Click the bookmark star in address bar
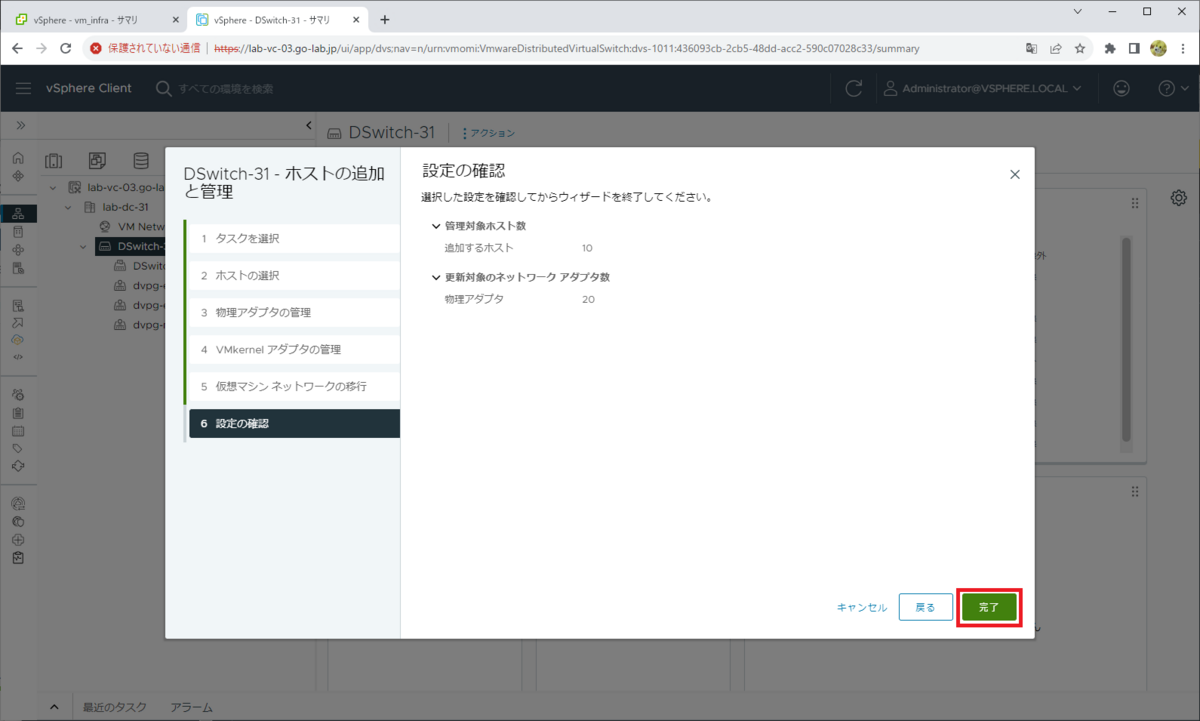This screenshot has width=1200, height=721. pos(1080,48)
